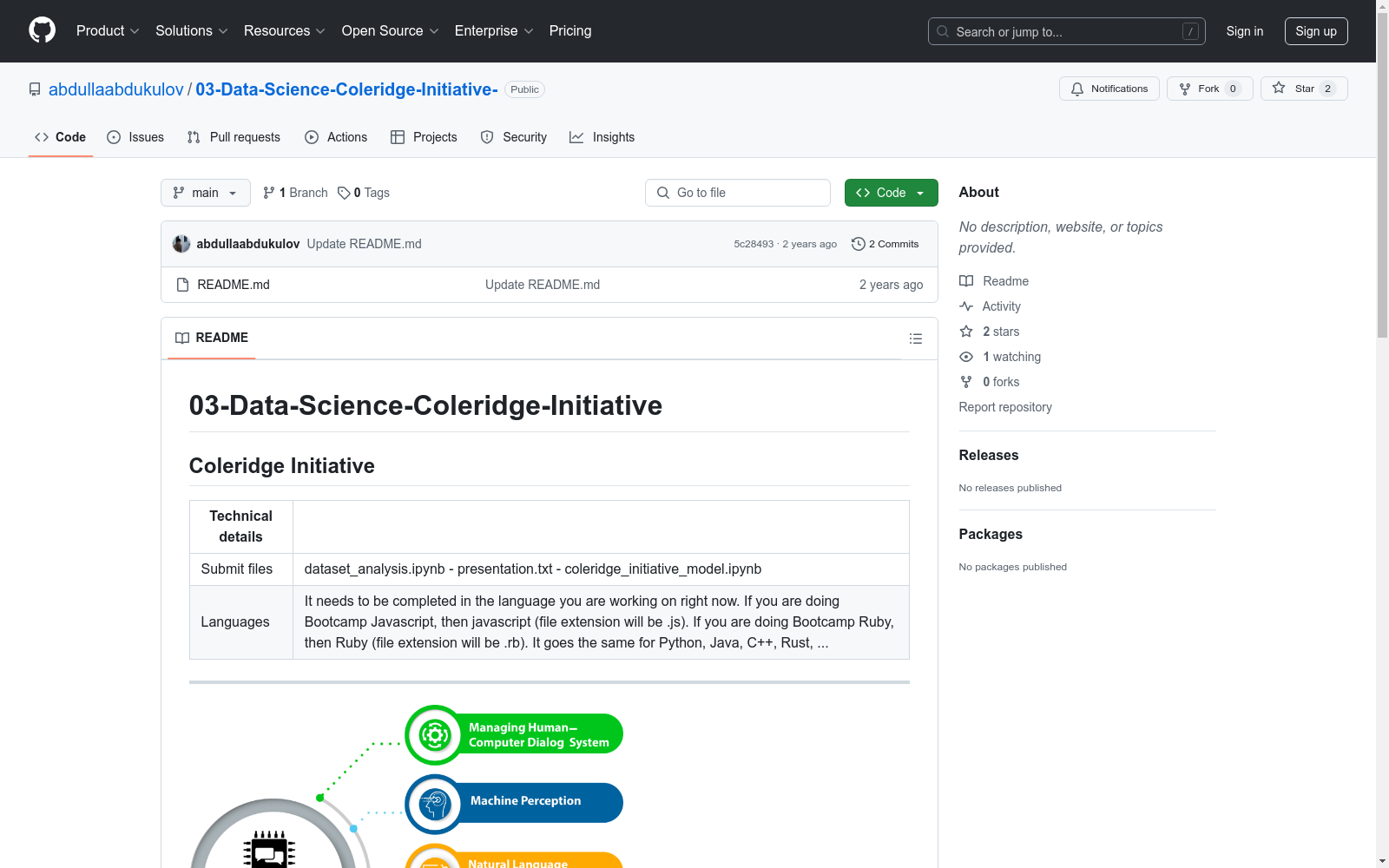Viewport: 1389px width, 868px height.
Task: Expand the Solutions menu
Action: pos(192,31)
